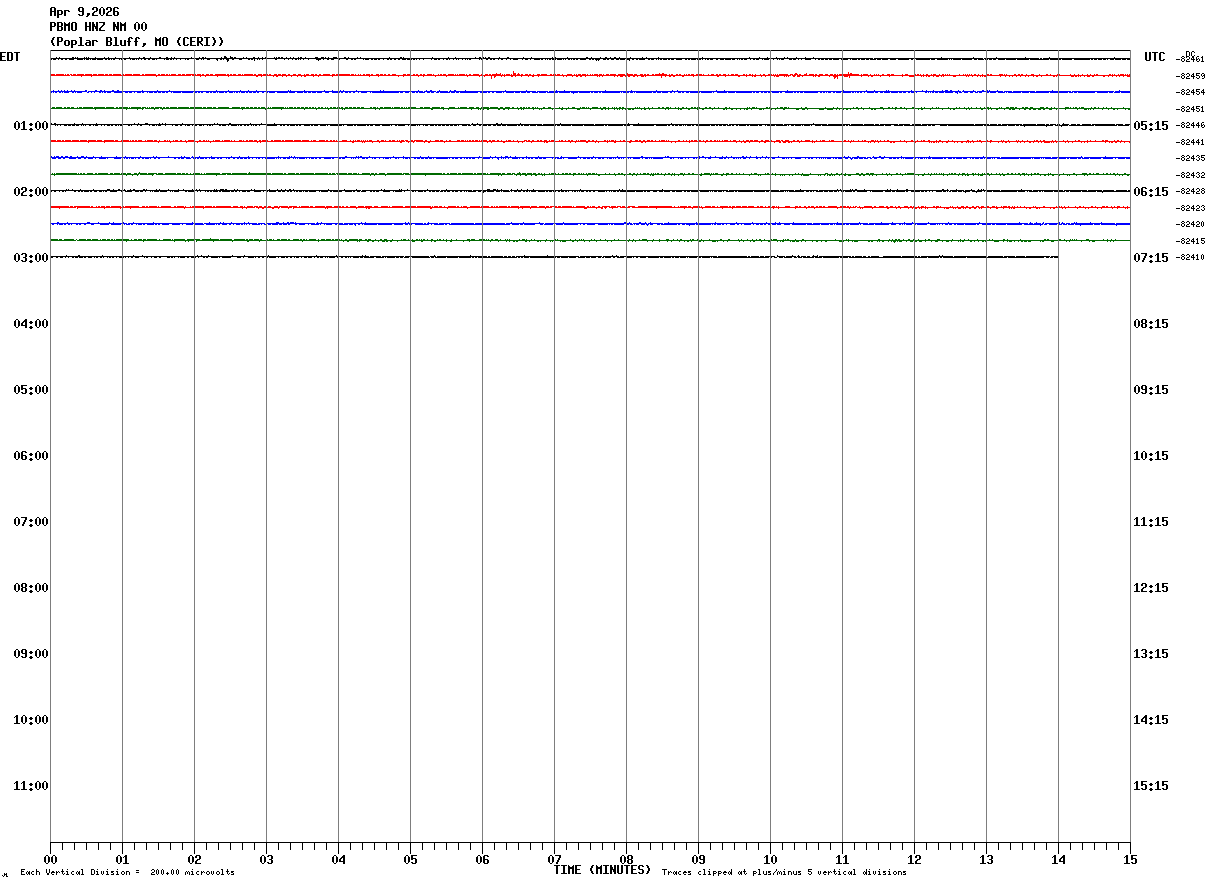Click the DC offset value "-82432"
Screen dimensions: 1210x886
coord(1190,175)
